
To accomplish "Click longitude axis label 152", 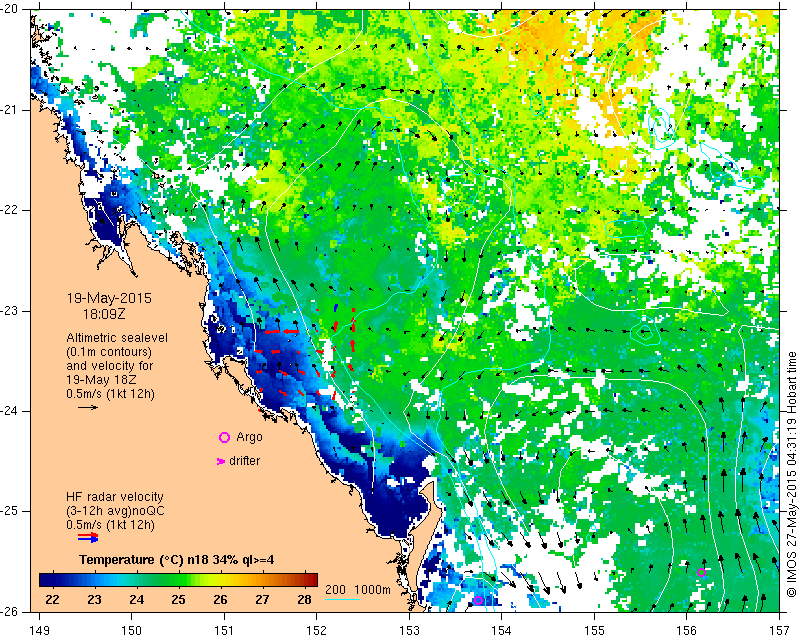I will (x=317, y=631).
